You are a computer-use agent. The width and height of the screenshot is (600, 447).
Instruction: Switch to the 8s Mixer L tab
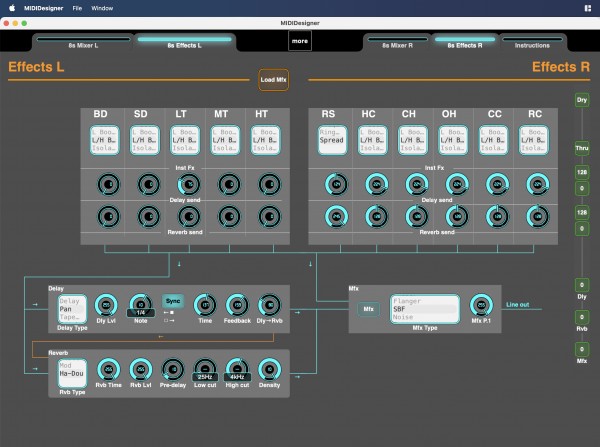point(83,43)
